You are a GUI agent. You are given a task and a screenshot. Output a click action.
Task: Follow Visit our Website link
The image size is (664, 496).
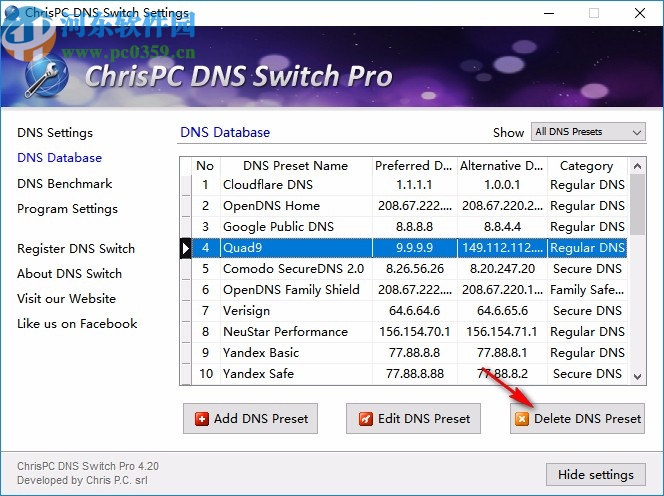tap(66, 299)
